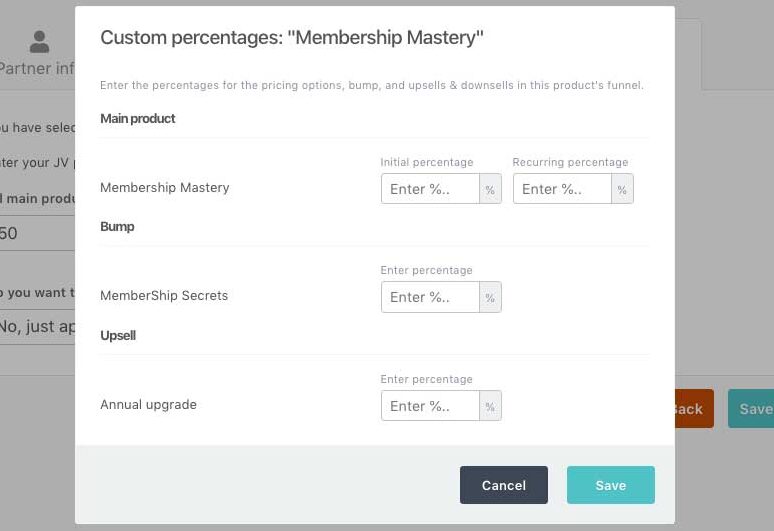Open the "No, just ap..." dropdown

(37, 326)
